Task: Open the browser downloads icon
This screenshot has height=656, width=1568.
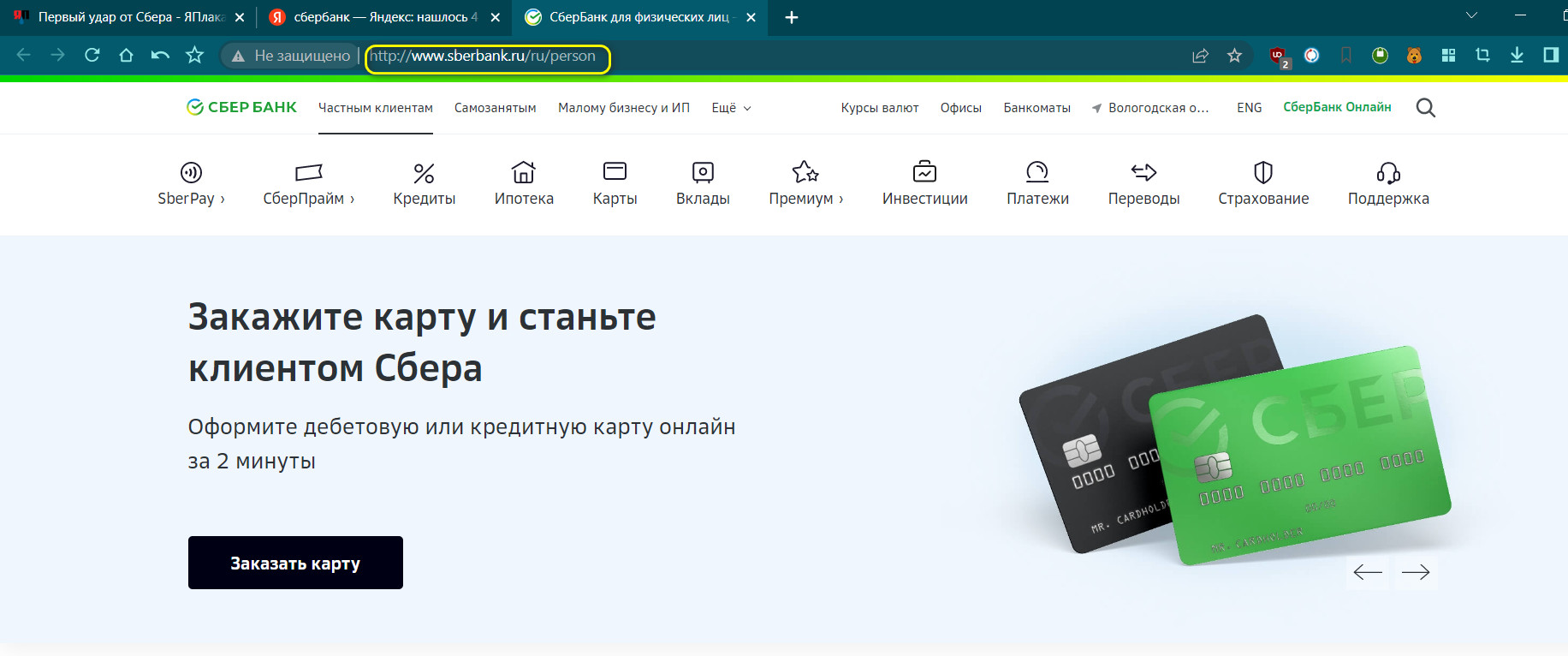Action: [x=1517, y=56]
